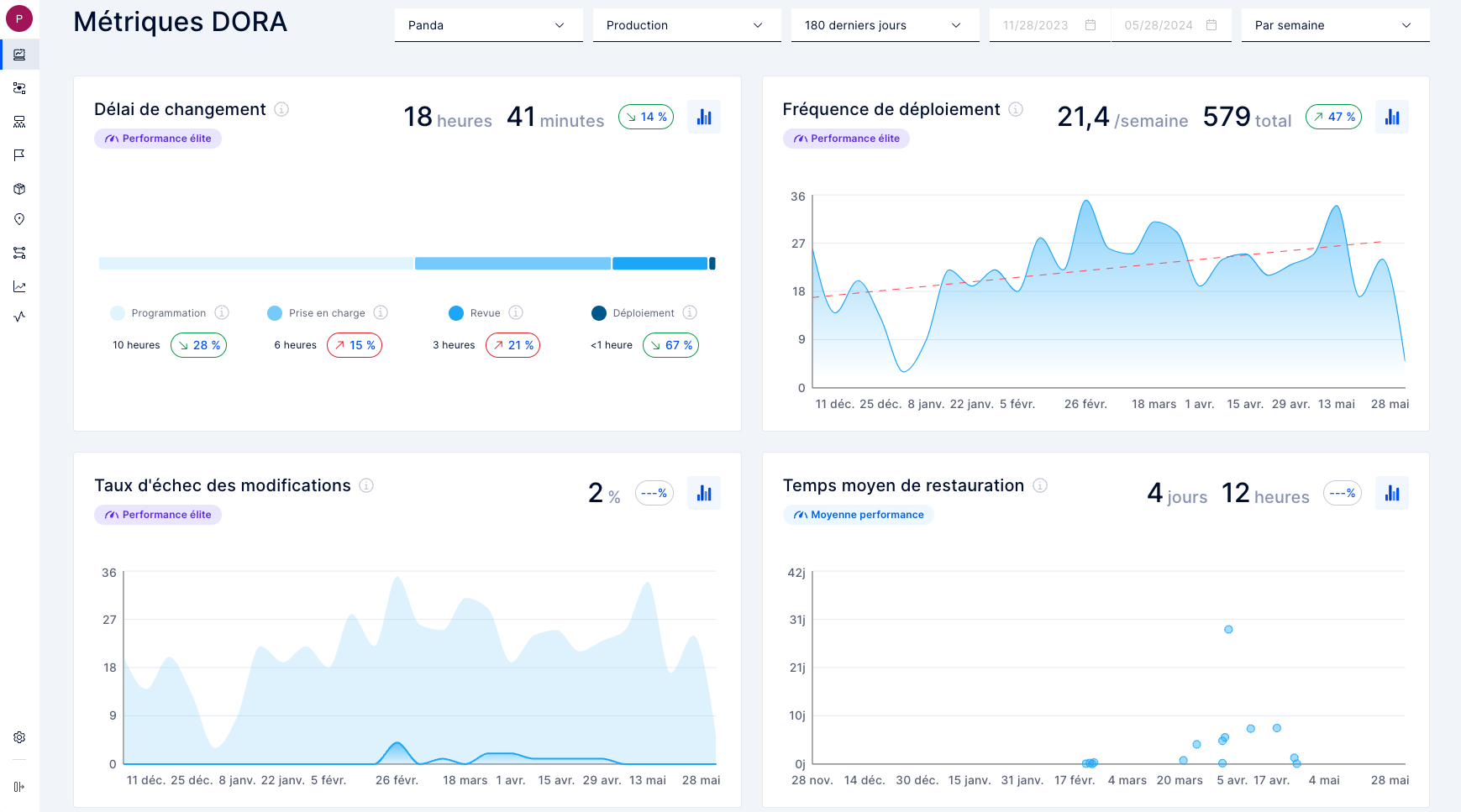Expand the sidebar with the bottom arrow icon

pos(19,787)
